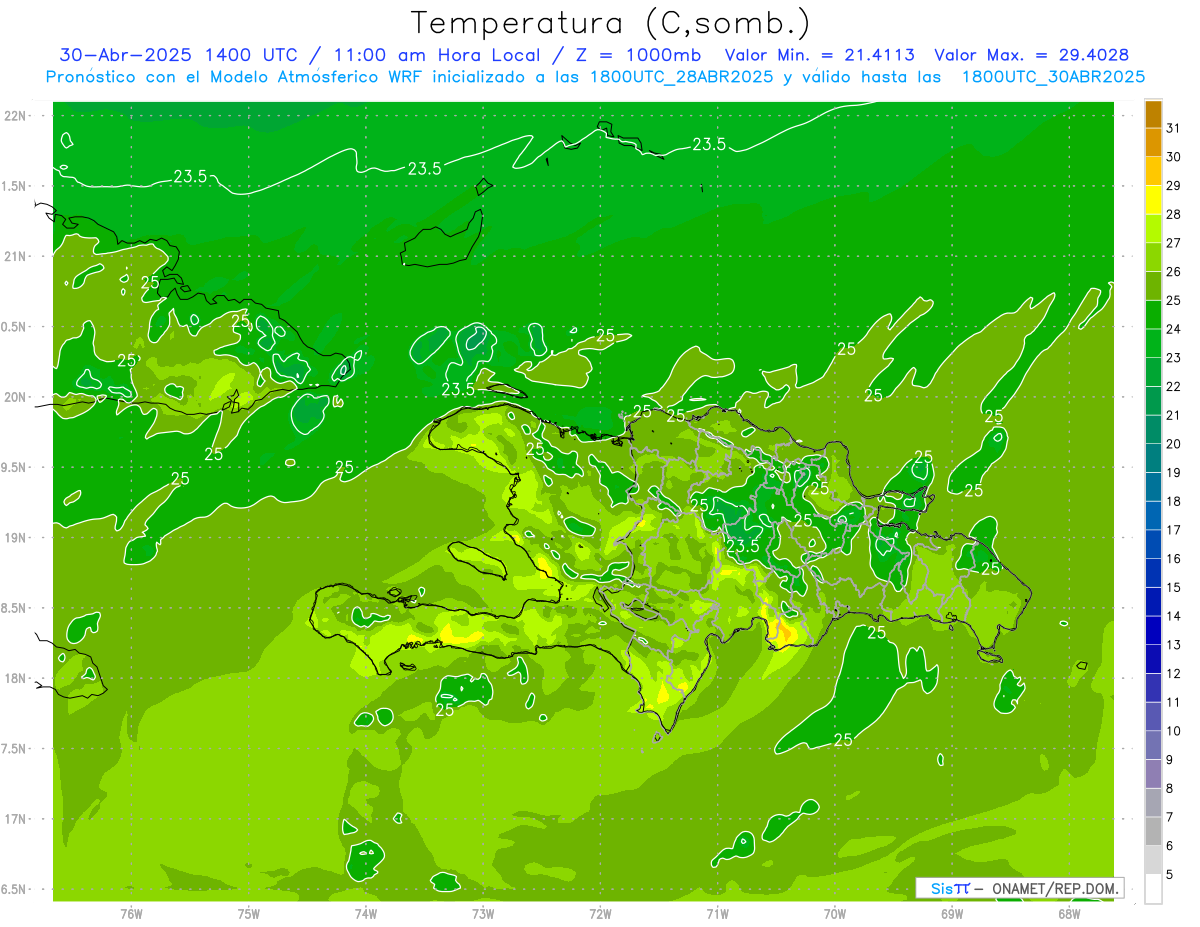Pick the yellow colorbar swatch between 28 and 29

pos(1153,200)
